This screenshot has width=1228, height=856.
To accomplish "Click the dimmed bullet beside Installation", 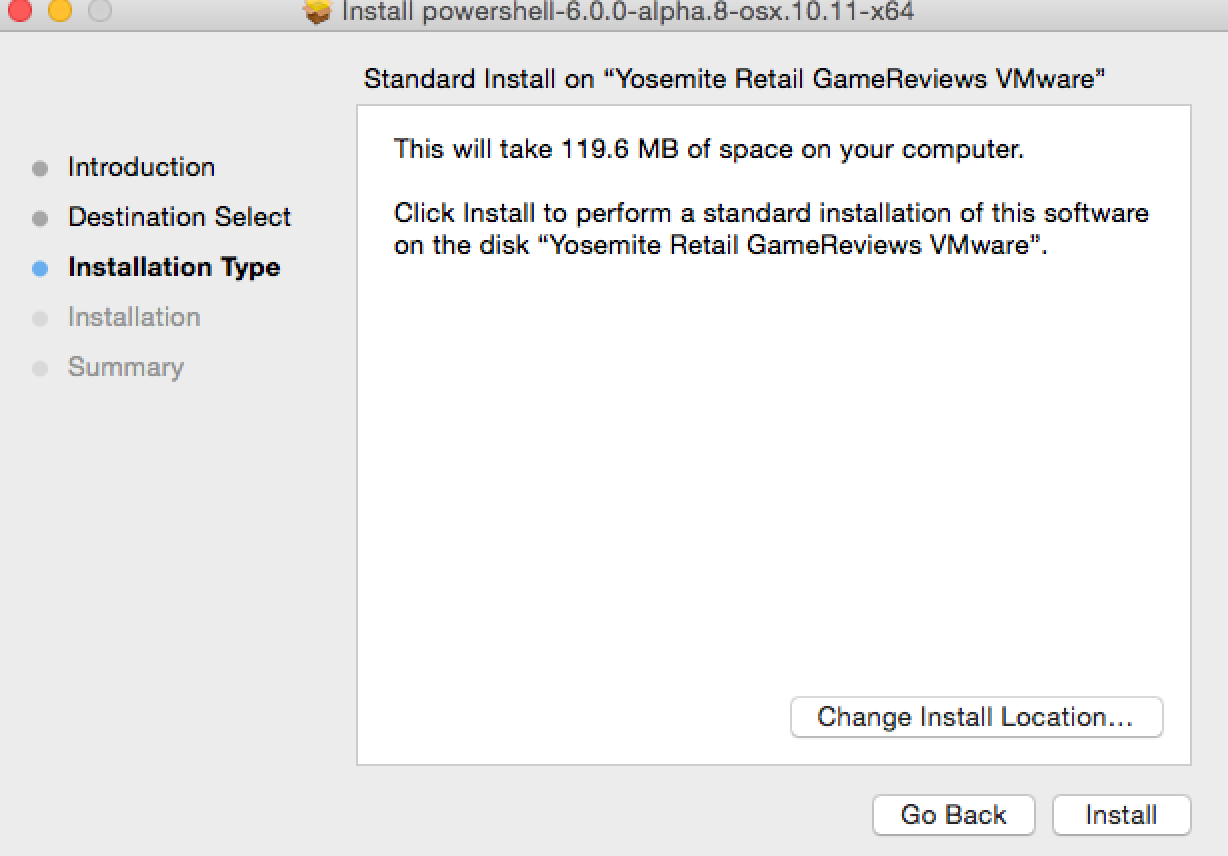I will point(40,318).
